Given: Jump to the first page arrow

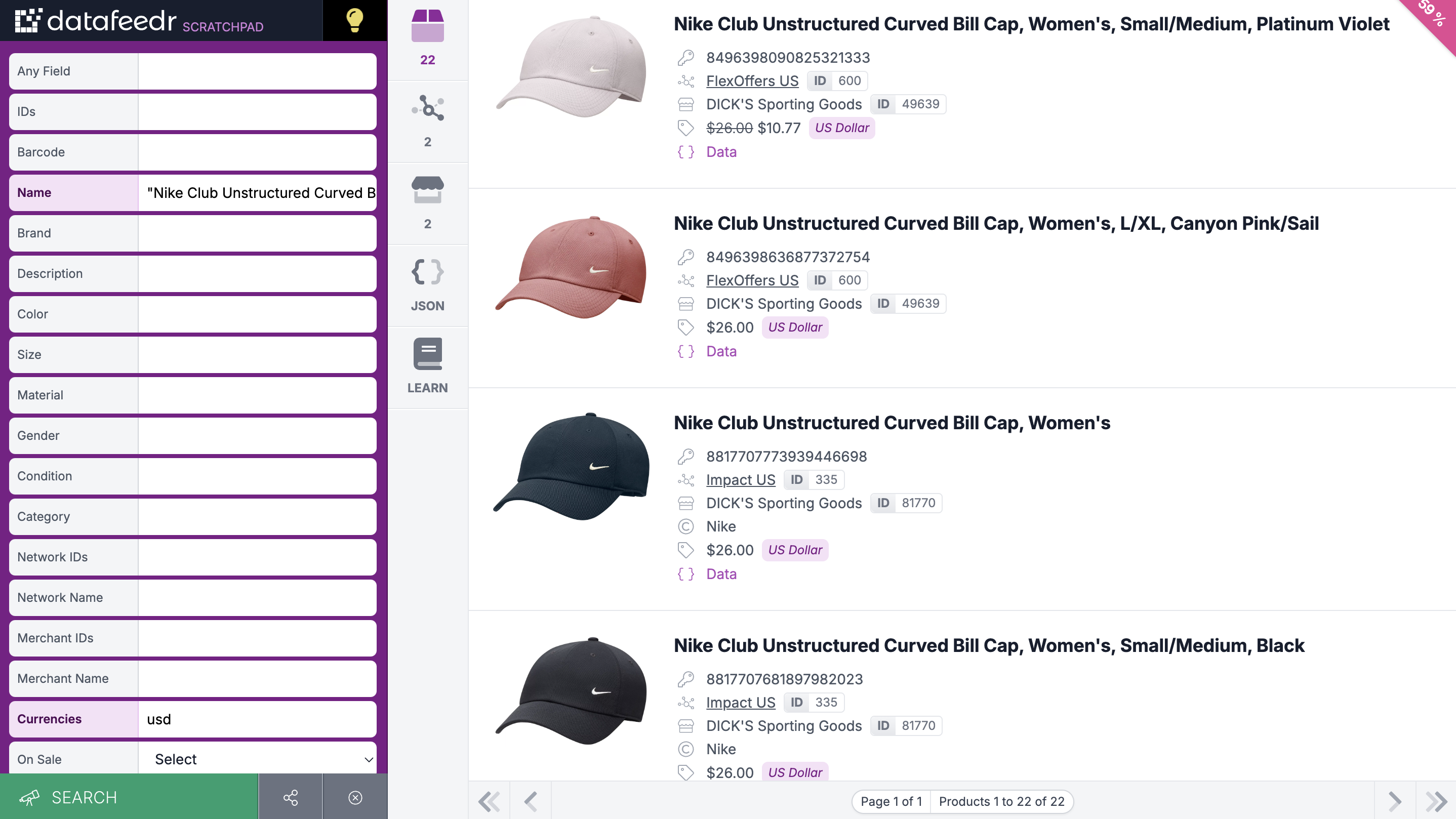Looking at the screenshot, I should [489, 800].
